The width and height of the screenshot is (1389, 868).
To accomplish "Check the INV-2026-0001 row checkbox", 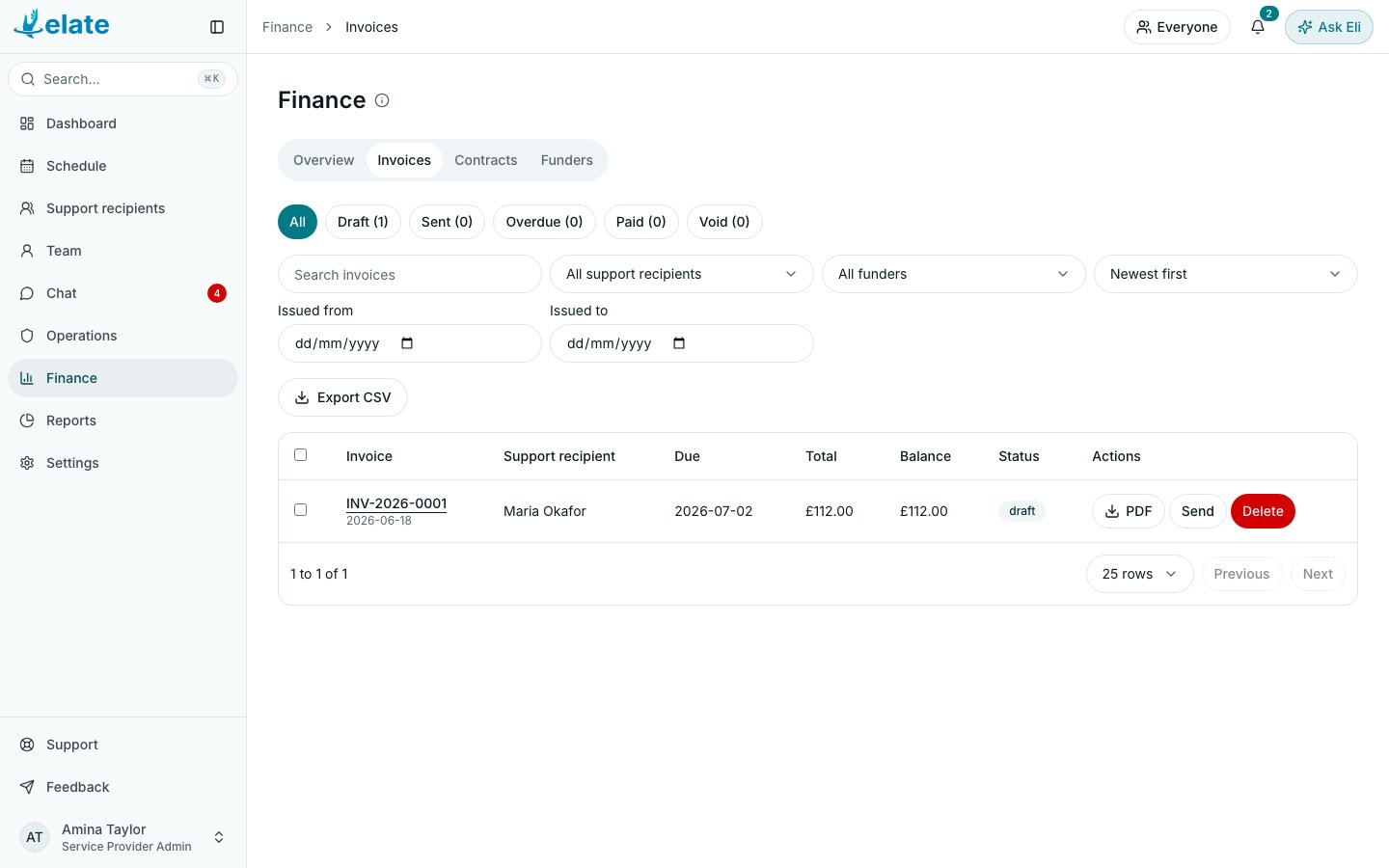I will coord(301,510).
